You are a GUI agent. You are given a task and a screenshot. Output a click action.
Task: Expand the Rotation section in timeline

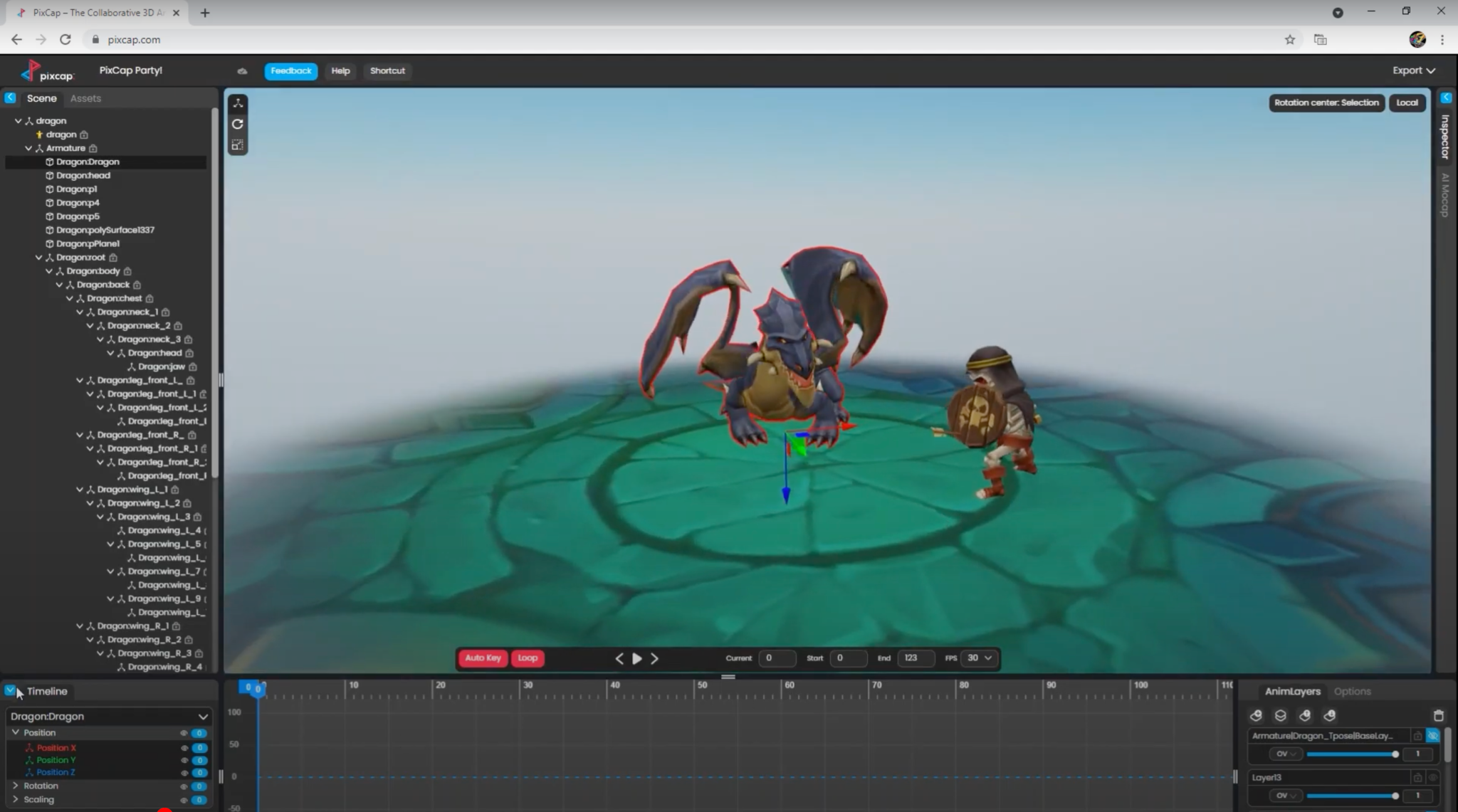[x=15, y=786]
